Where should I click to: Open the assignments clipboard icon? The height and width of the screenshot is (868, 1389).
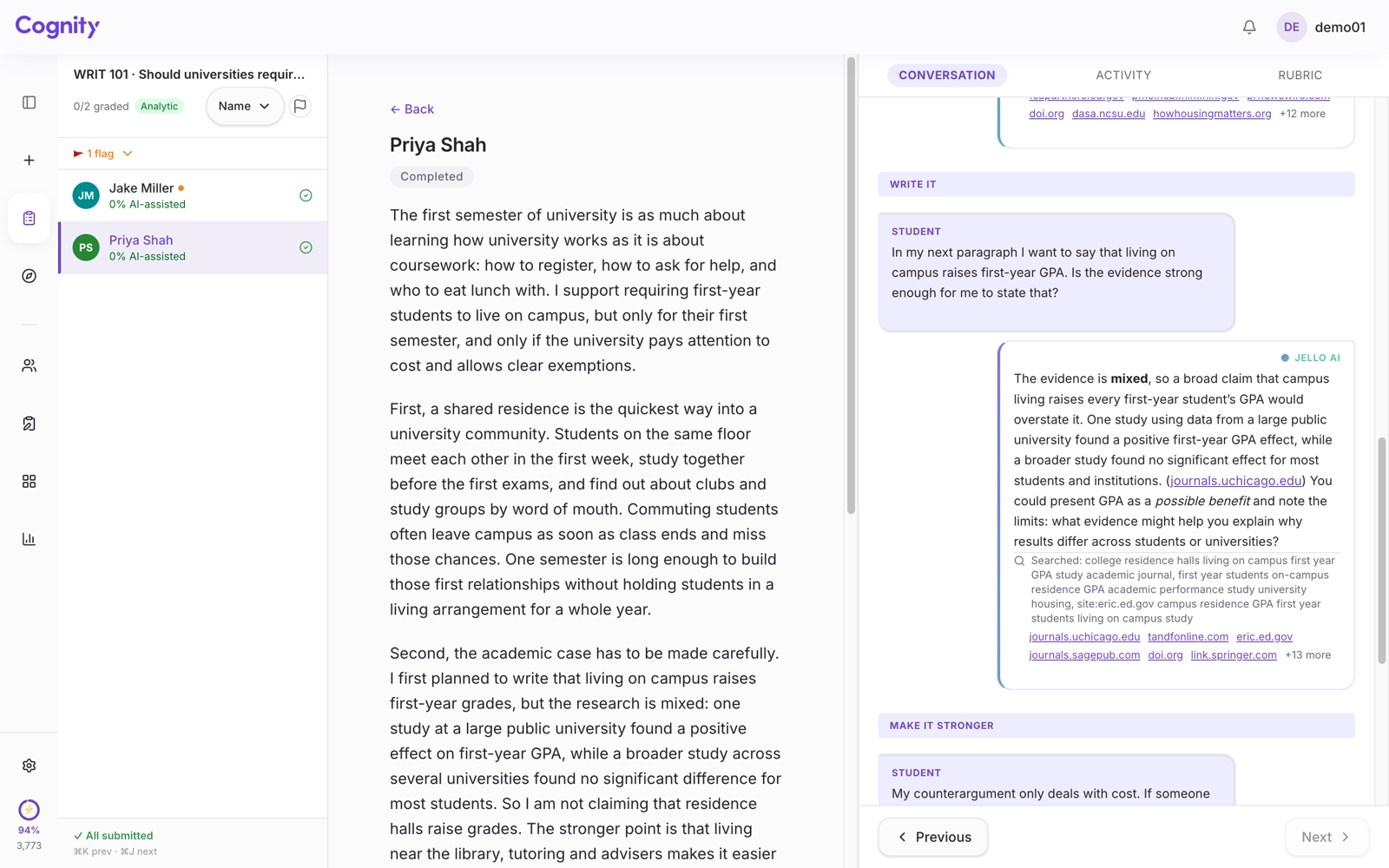click(29, 218)
